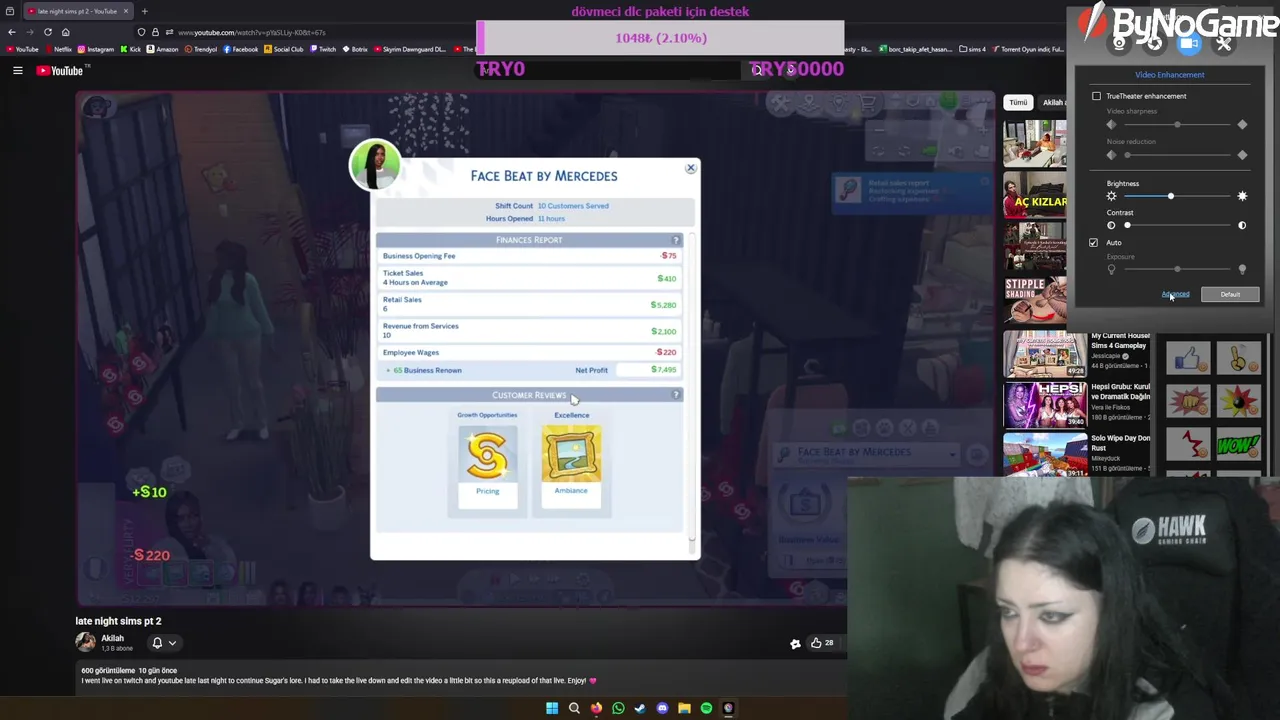Click the brightness maximum sun icon
The width and height of the screenshot is (1280, 720).
click(1242, 196)
